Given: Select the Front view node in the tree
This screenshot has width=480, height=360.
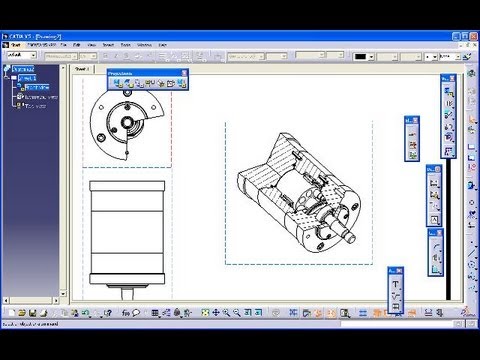Looking at the screenshot, I should (x=37, y=87).
